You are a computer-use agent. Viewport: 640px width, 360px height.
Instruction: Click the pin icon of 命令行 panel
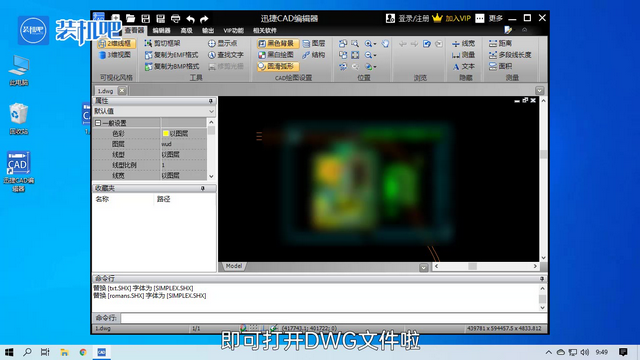click(x=542, y=278)
